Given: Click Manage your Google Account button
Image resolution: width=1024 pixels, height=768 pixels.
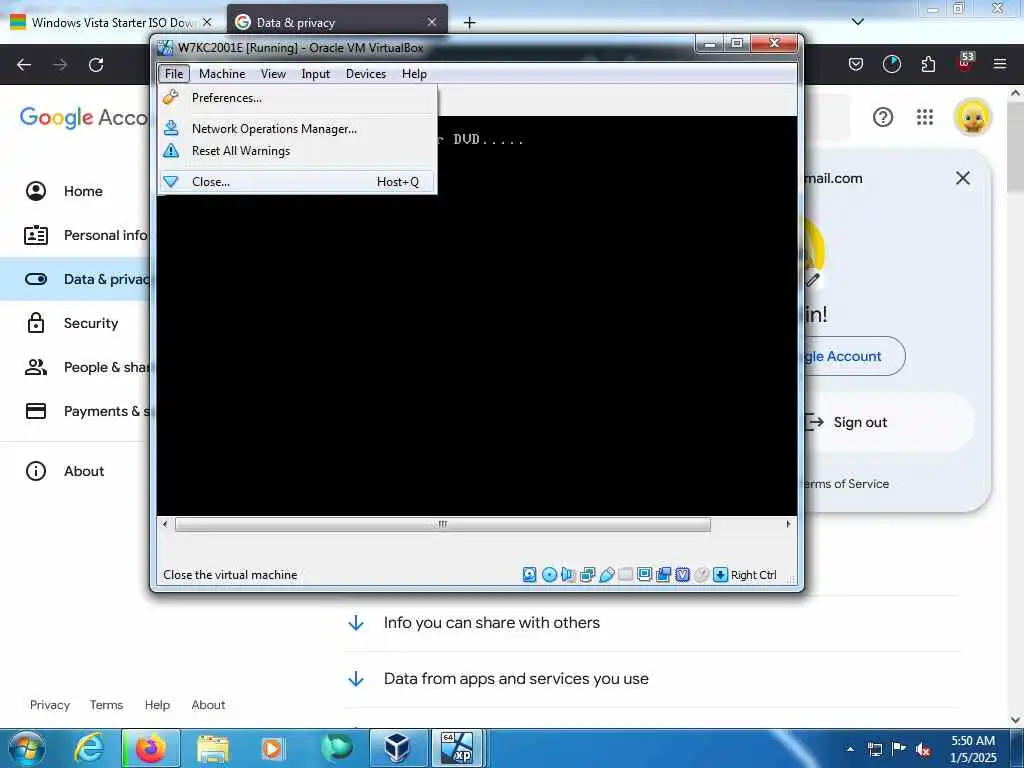Looking at the screenshot, I should pyautogui.click(x=854, y=356).
